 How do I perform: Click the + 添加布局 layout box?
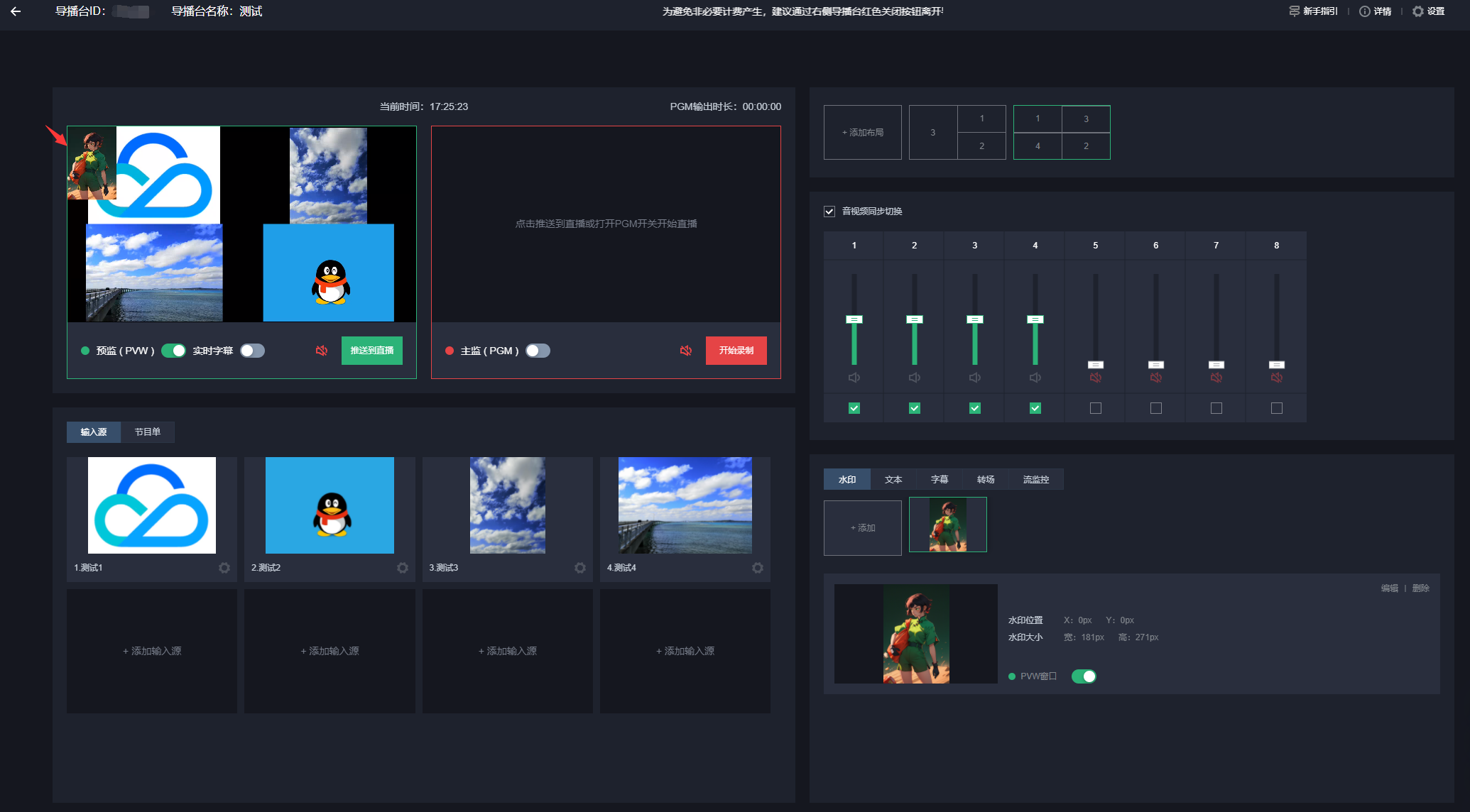click(x=862, y=133)
